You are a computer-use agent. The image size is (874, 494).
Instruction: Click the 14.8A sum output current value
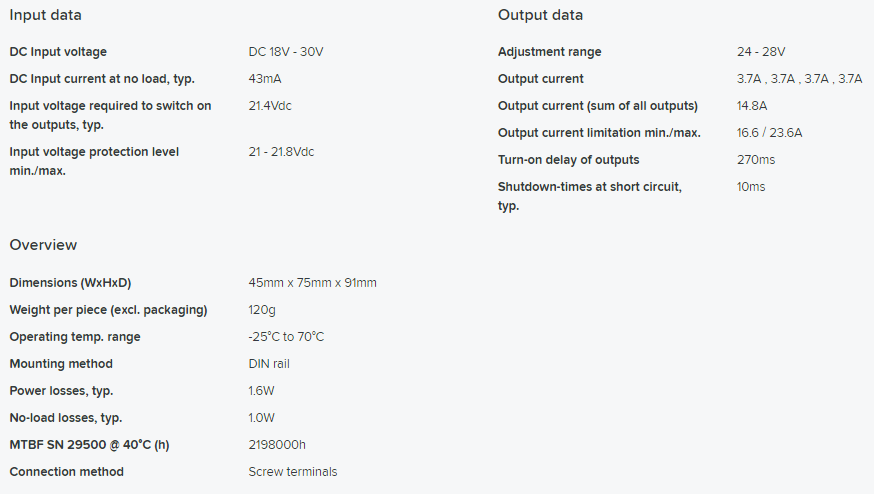[x=752, y=106]
